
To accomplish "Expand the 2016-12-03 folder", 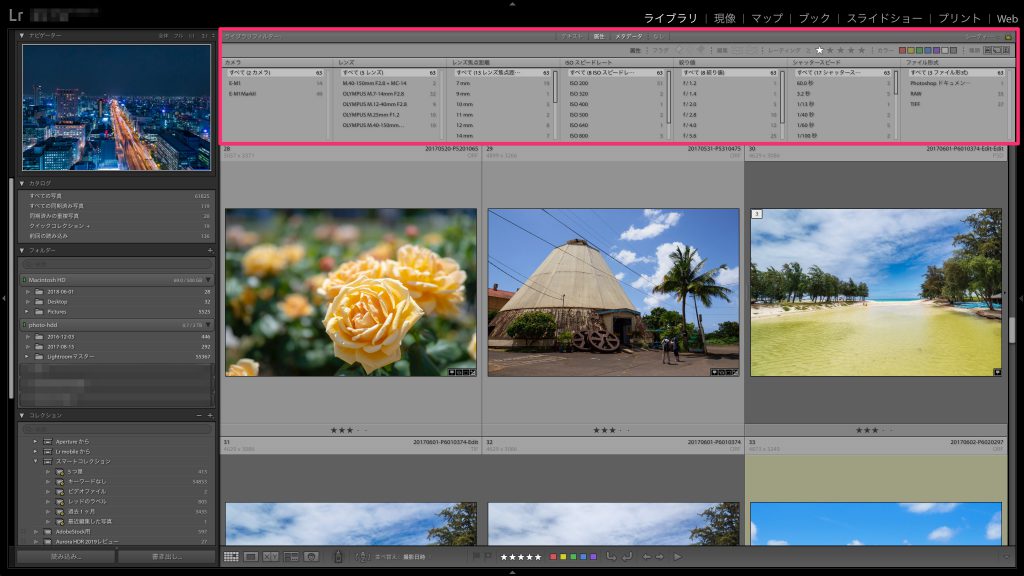I will pos(28,337).
